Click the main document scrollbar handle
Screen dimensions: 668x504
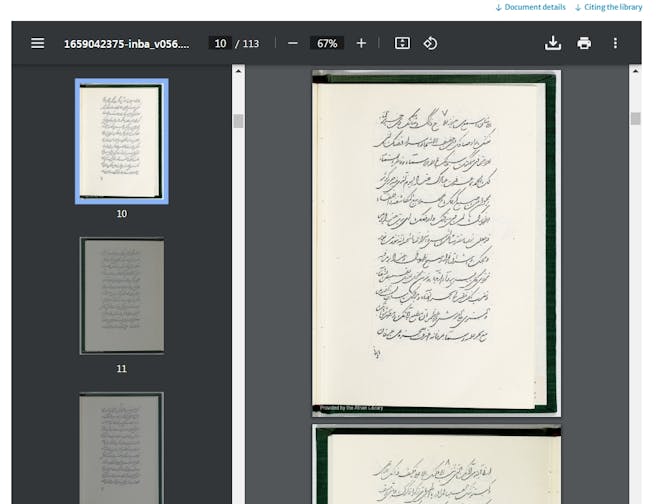point(635,118)
